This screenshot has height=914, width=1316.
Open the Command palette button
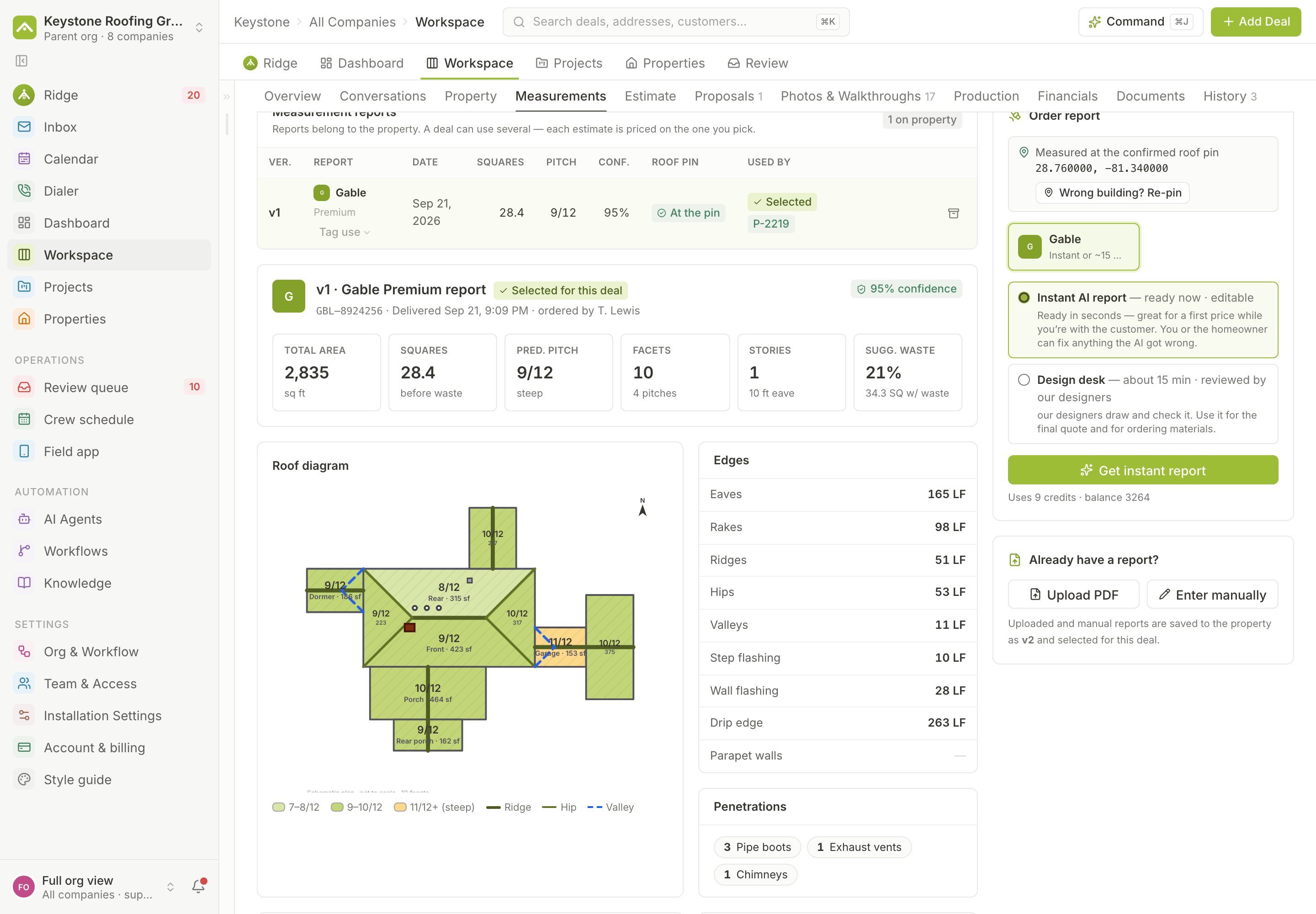(1140, 22)
